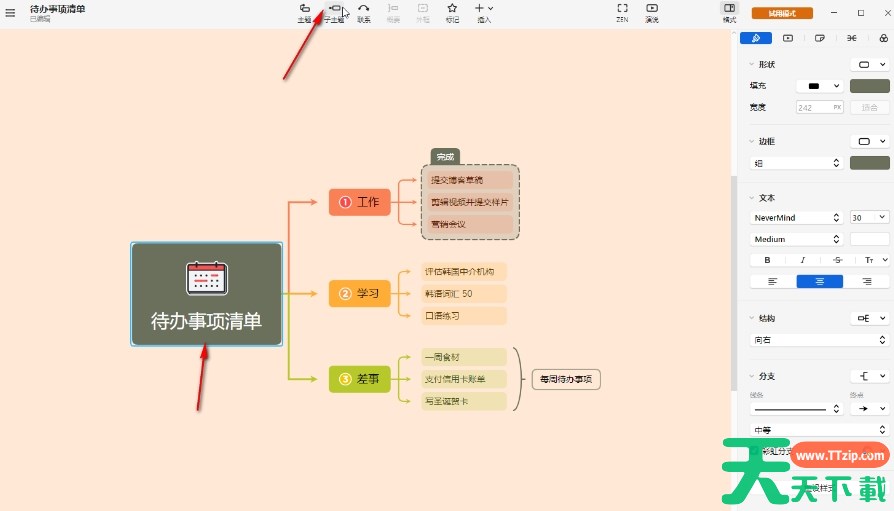This screenshot has width=894, height=511.
Task: Open the 中等 line thickness selector
Action: (x=819, y=430)
